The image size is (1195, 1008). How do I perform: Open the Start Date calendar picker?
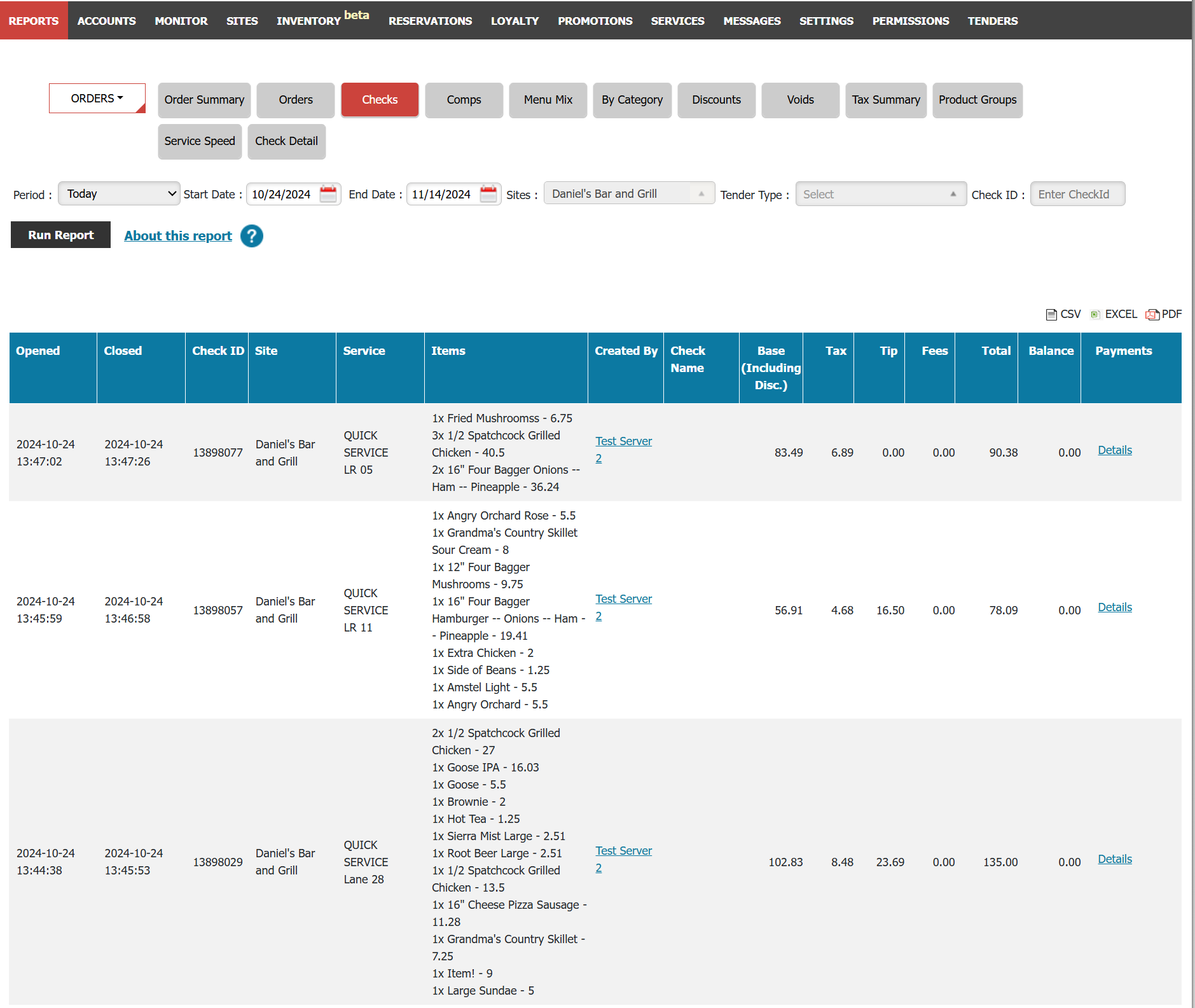click(328, 194)
